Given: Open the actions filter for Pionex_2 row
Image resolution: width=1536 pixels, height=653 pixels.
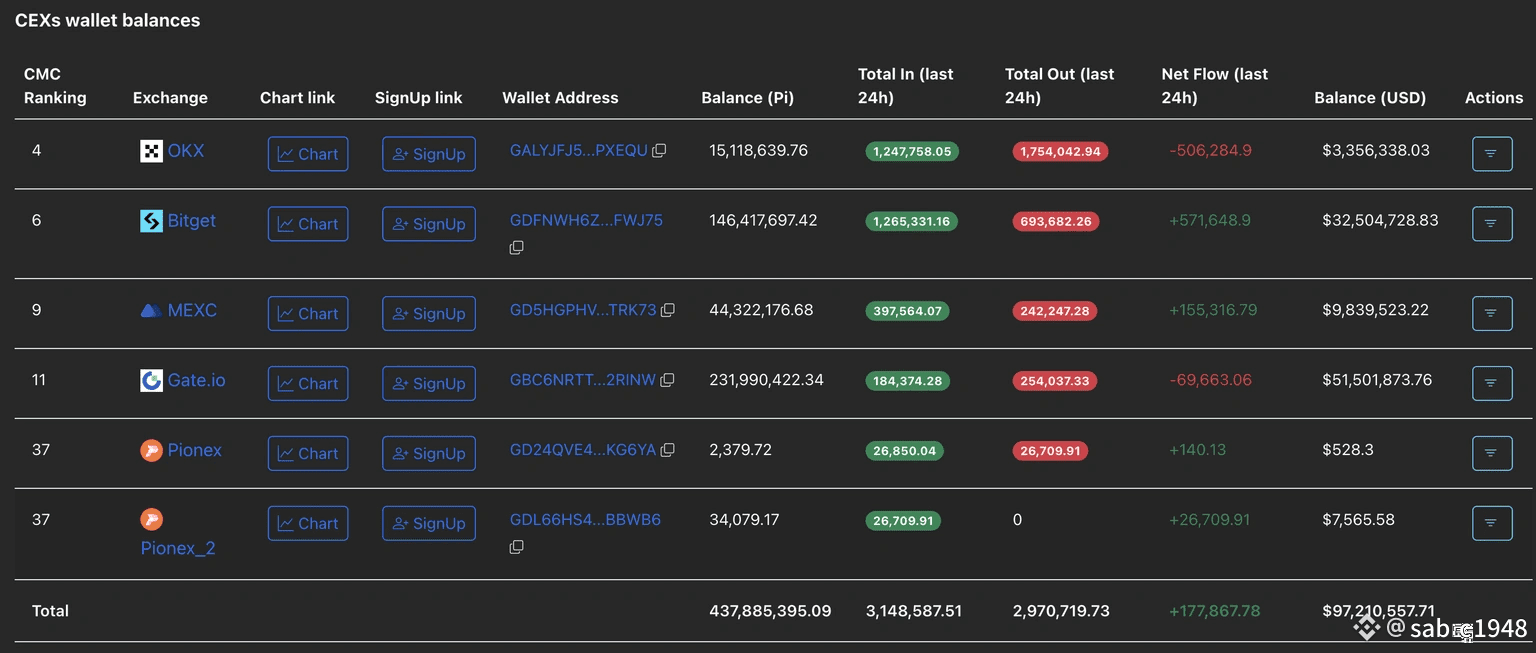Looking at the screenshot, I should [1491, 523].
